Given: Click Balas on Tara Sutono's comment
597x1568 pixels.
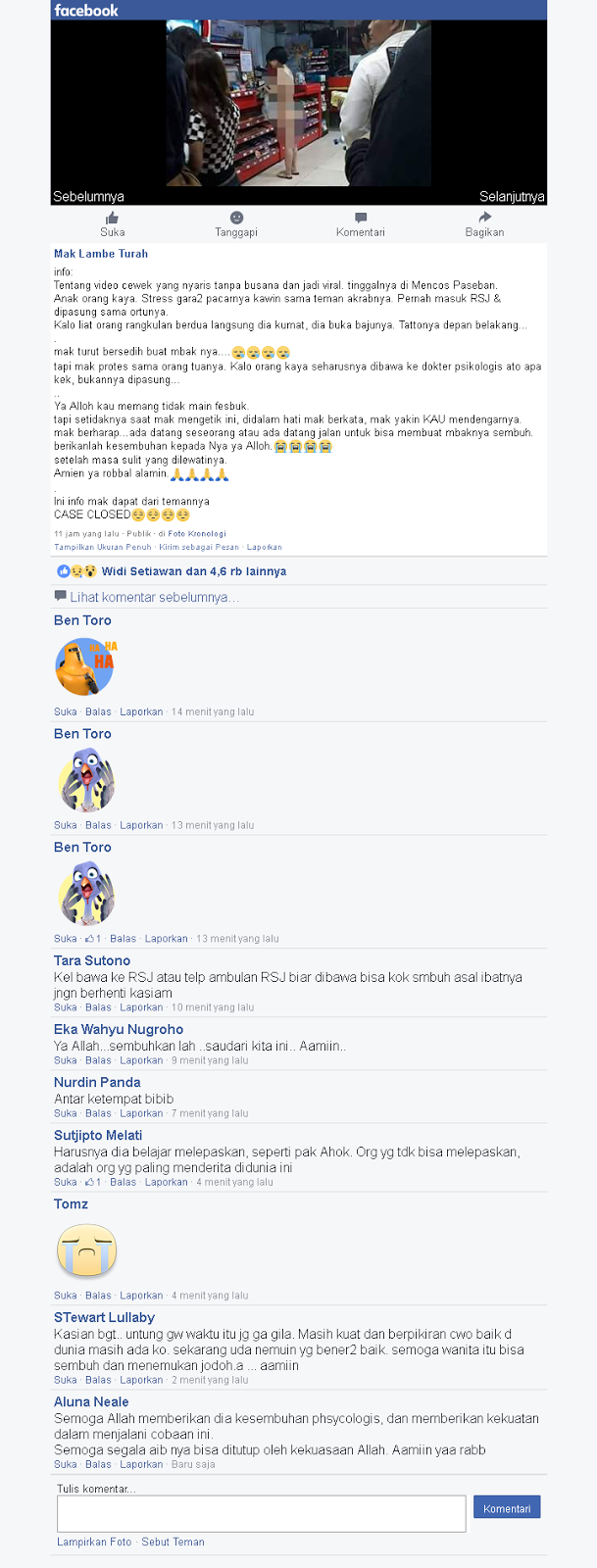Looking at the screenshot, I should (98, 1007).
